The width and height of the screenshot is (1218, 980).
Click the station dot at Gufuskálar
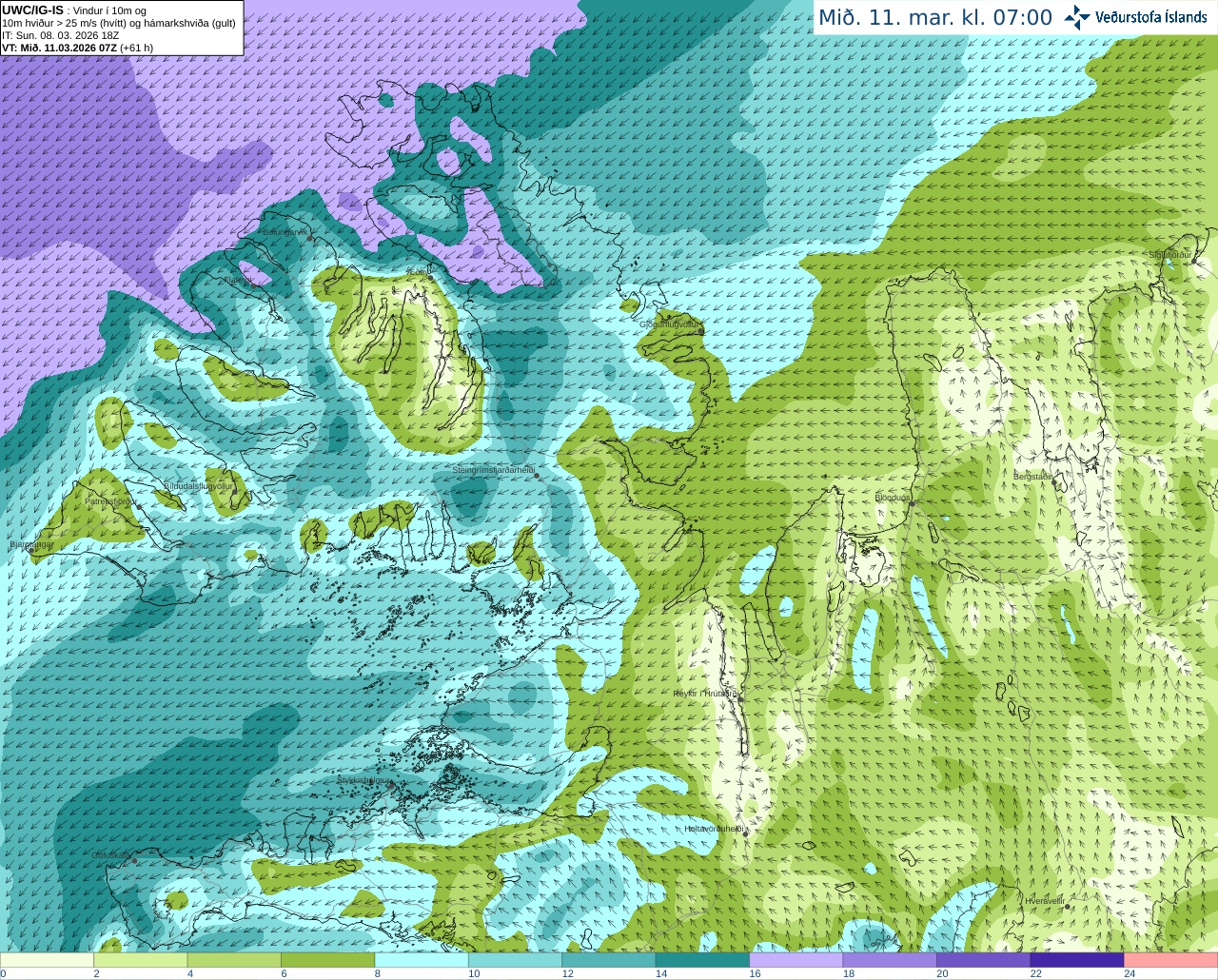click(x=135, y=860)
